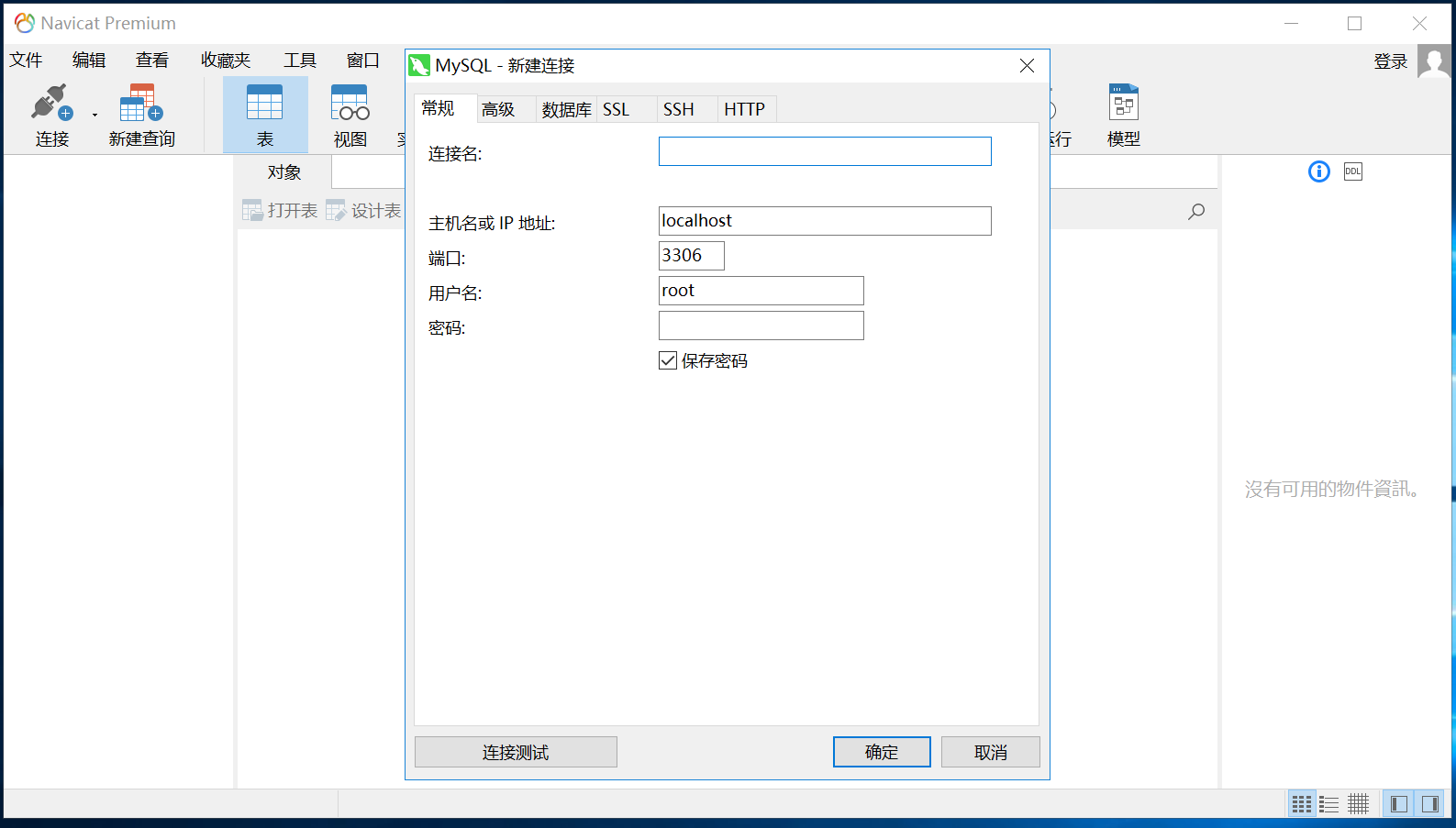Click the MySQL dialog title icon
1456x828 pixels.
pyautogui.click(x=419, y=65)
